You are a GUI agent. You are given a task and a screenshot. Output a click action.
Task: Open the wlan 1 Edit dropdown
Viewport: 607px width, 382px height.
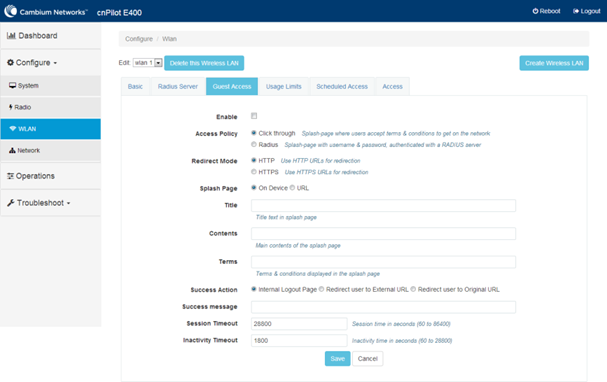tap(147, 63)
